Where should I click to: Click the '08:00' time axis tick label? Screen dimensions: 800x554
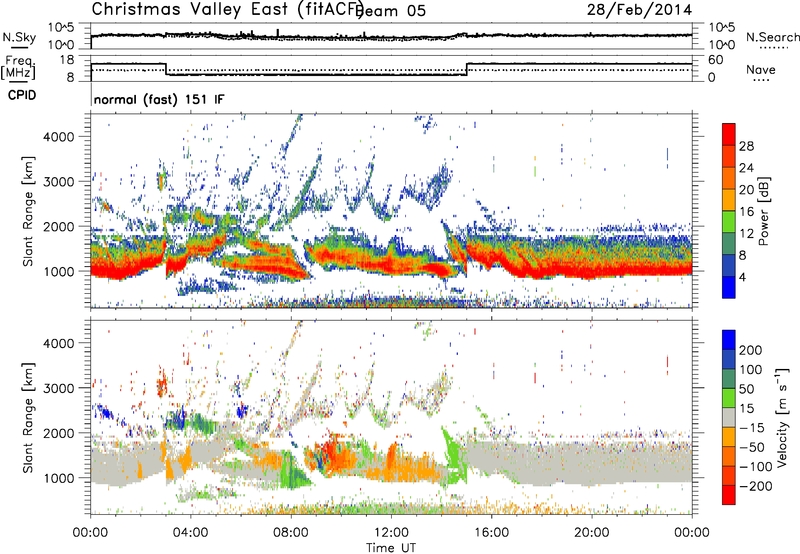(x=291, y=533)
